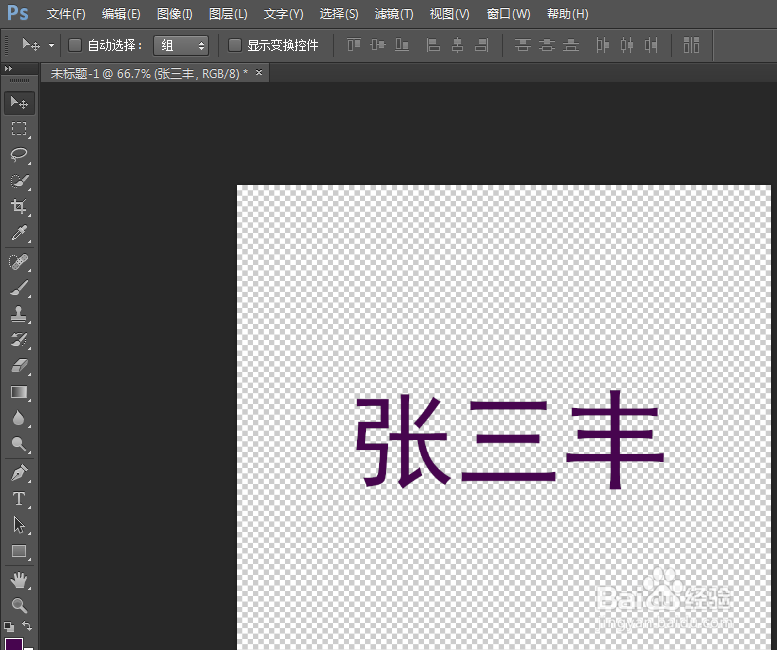Screen dimensions: 777x650
Task: Select the Zoom tool in the toolbox
Action: (x=19, y=605)
